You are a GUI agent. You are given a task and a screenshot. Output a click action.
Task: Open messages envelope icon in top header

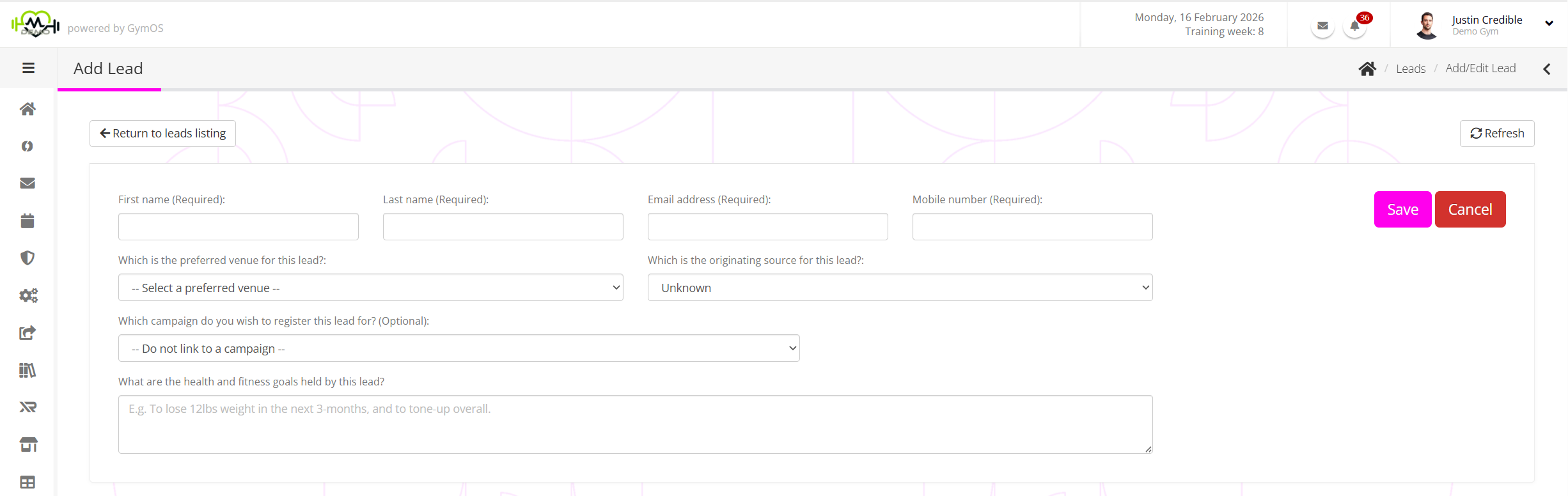point(1322,27)
